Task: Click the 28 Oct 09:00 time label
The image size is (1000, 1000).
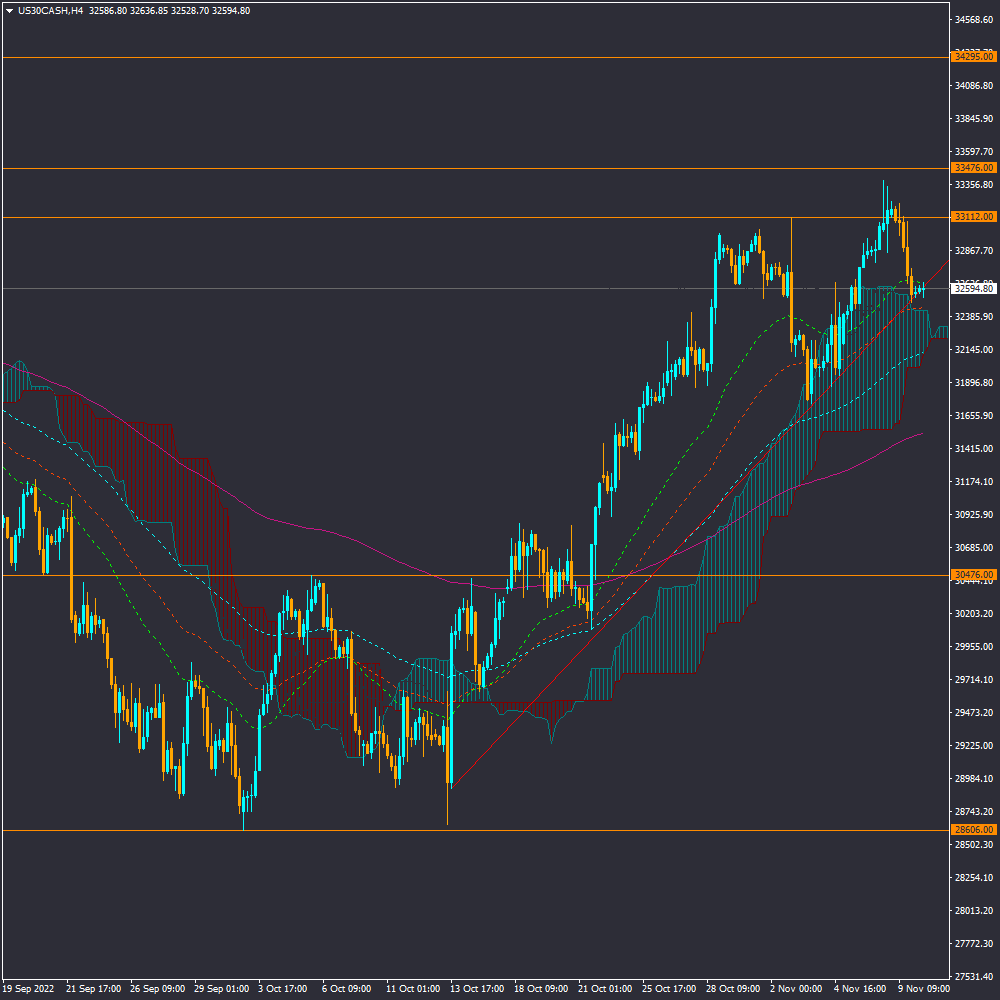Action: [x=732, y=988]
